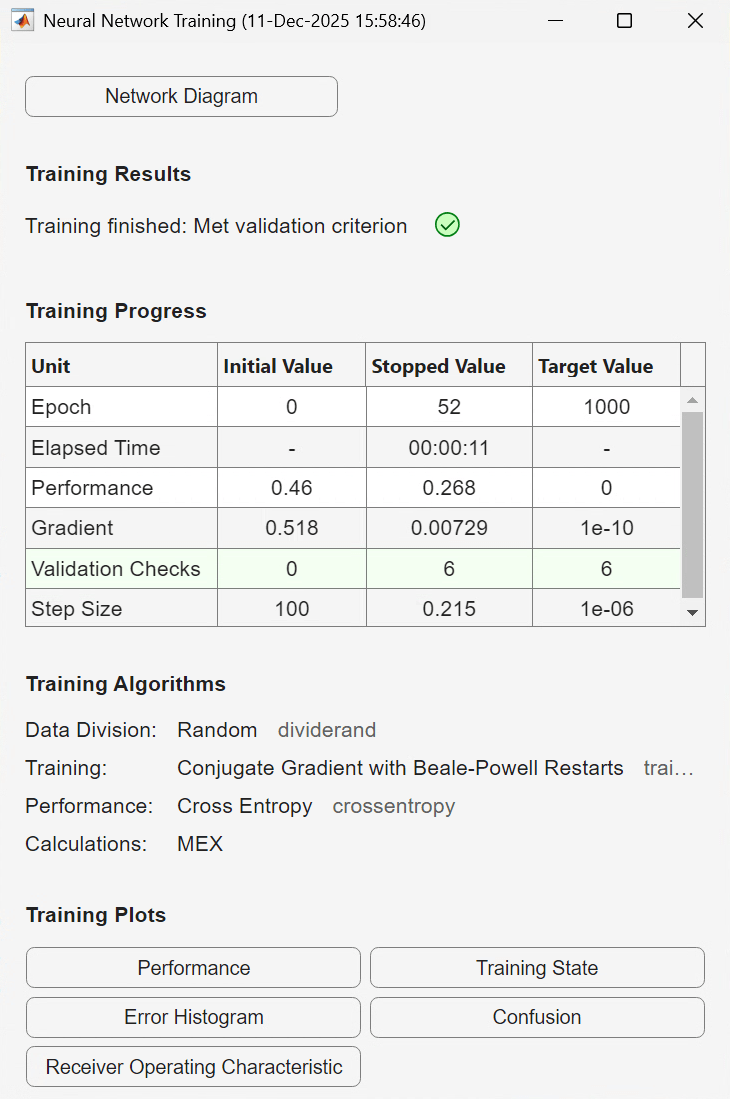
Task: Display the Confusion matrix plot
Action: pos(537,1017)
